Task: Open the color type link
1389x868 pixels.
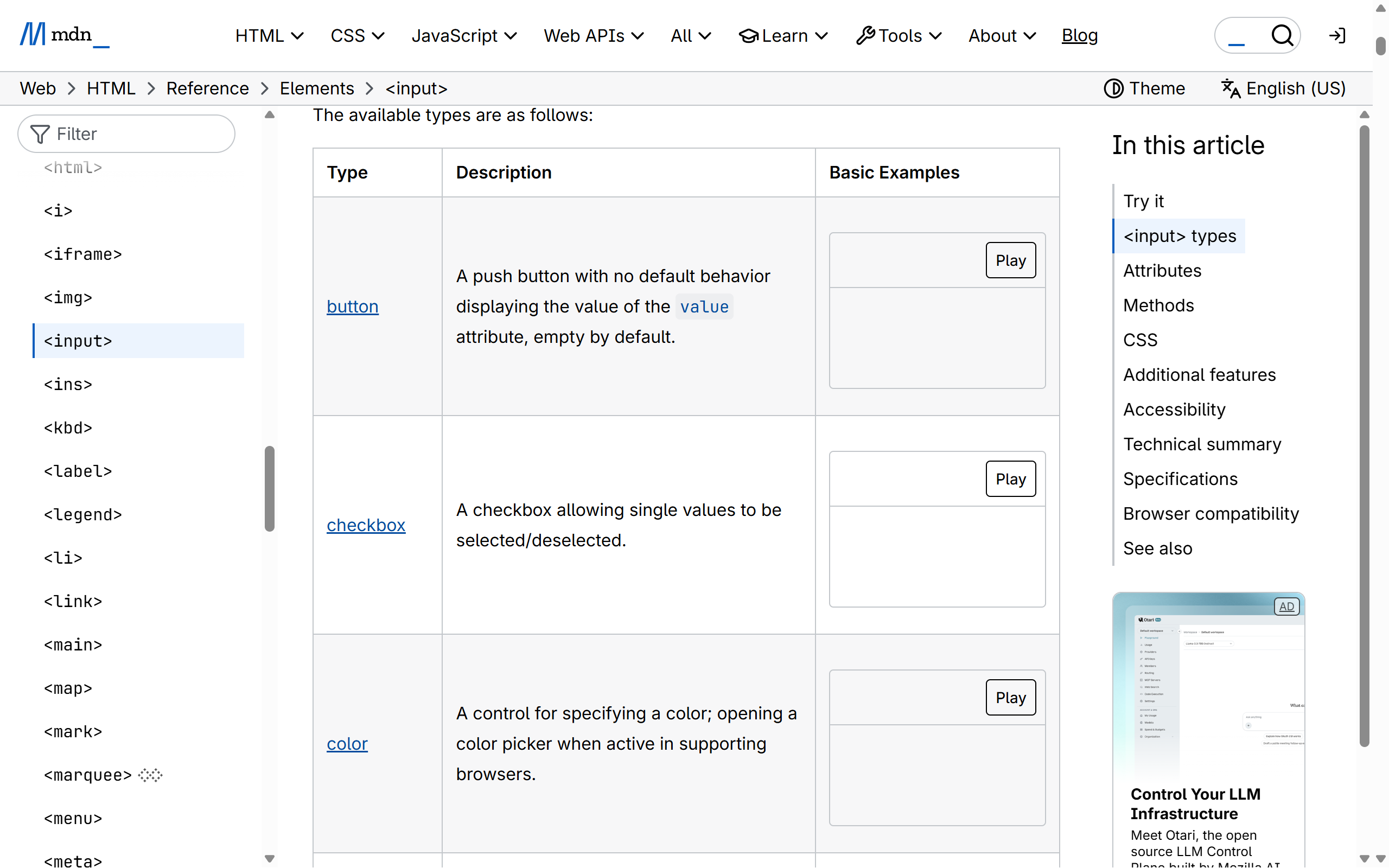Action: tap(347, 744)
